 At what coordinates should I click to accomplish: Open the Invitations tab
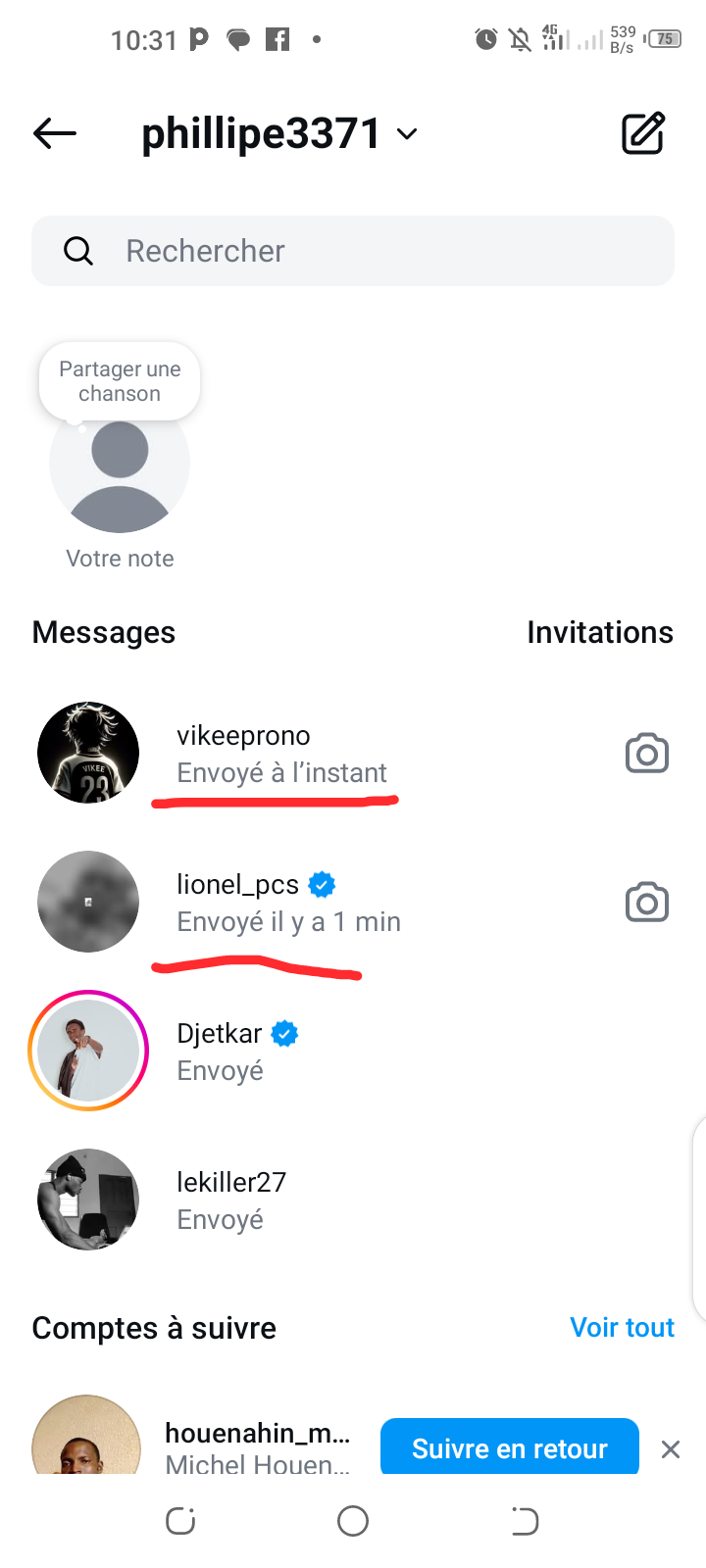click(x=599, y=632)
